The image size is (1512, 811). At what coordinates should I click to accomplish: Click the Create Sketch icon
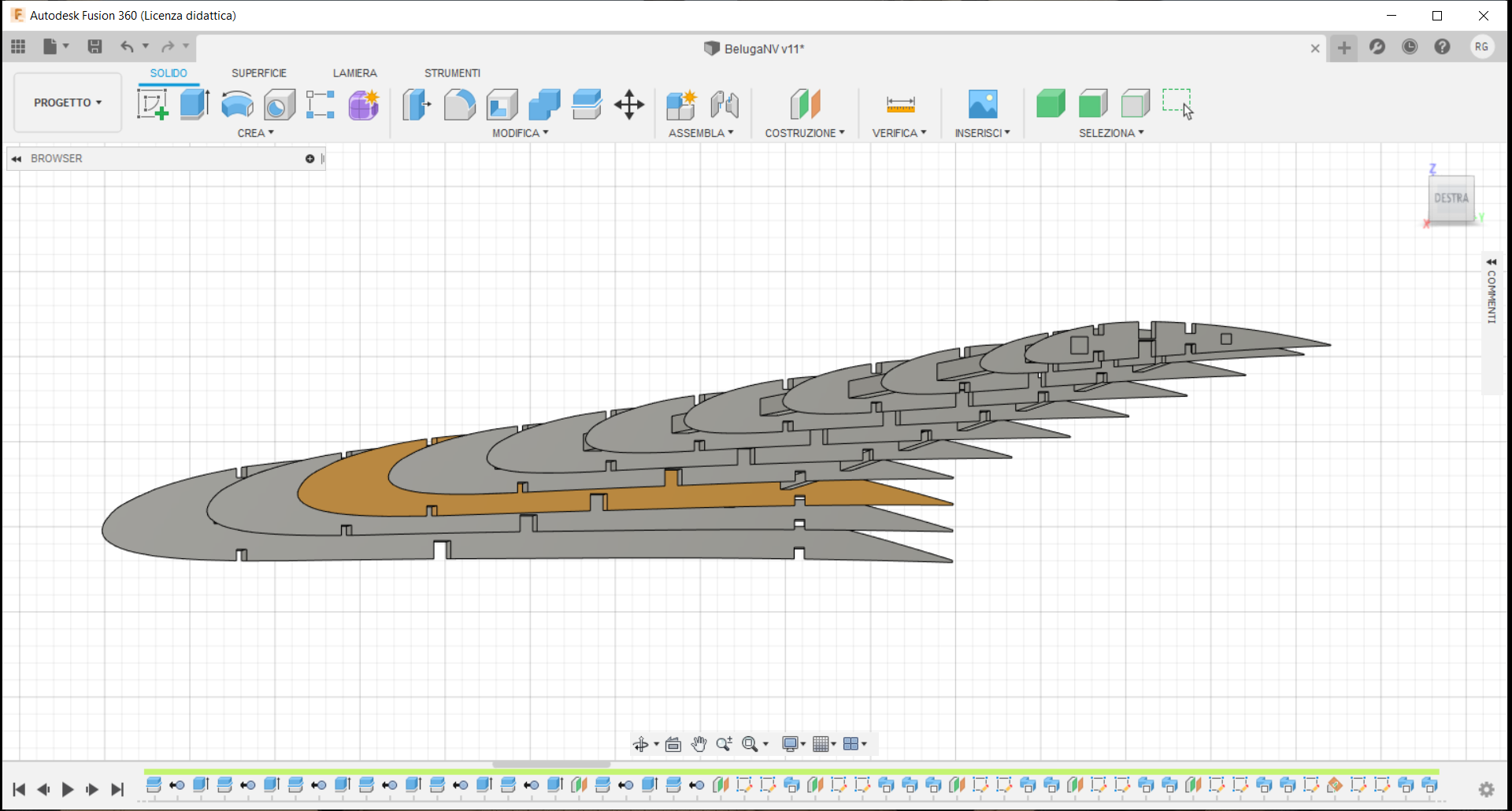[x=153, y=104]
